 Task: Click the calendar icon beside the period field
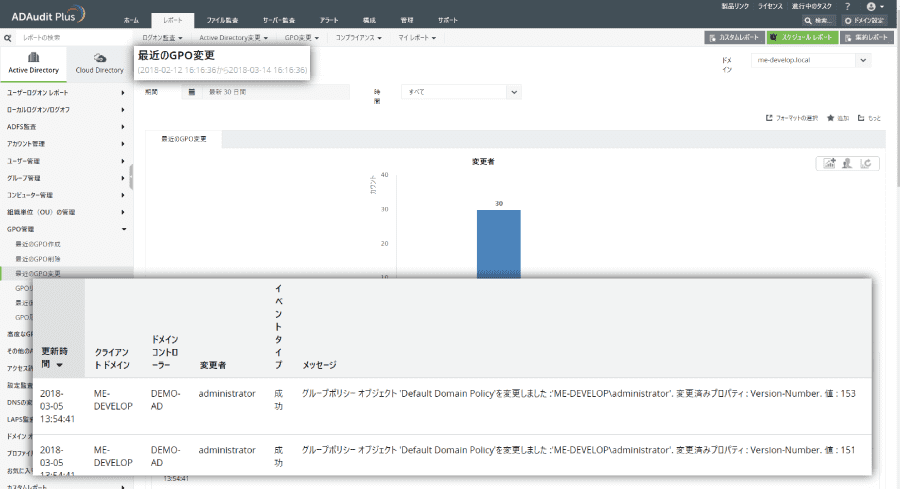[191, 92]
